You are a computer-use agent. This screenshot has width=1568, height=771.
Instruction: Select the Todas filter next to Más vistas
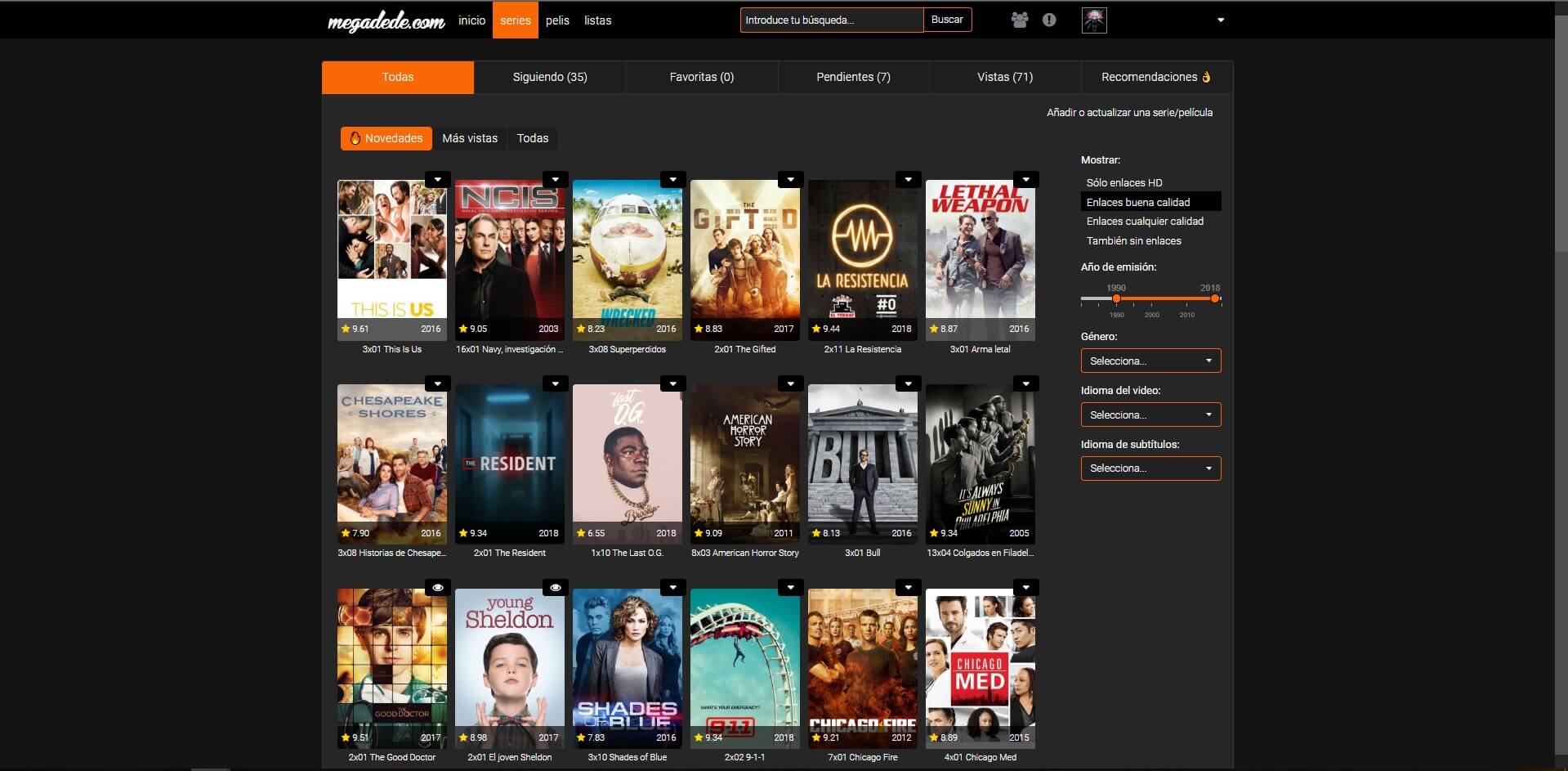point(533,138)
